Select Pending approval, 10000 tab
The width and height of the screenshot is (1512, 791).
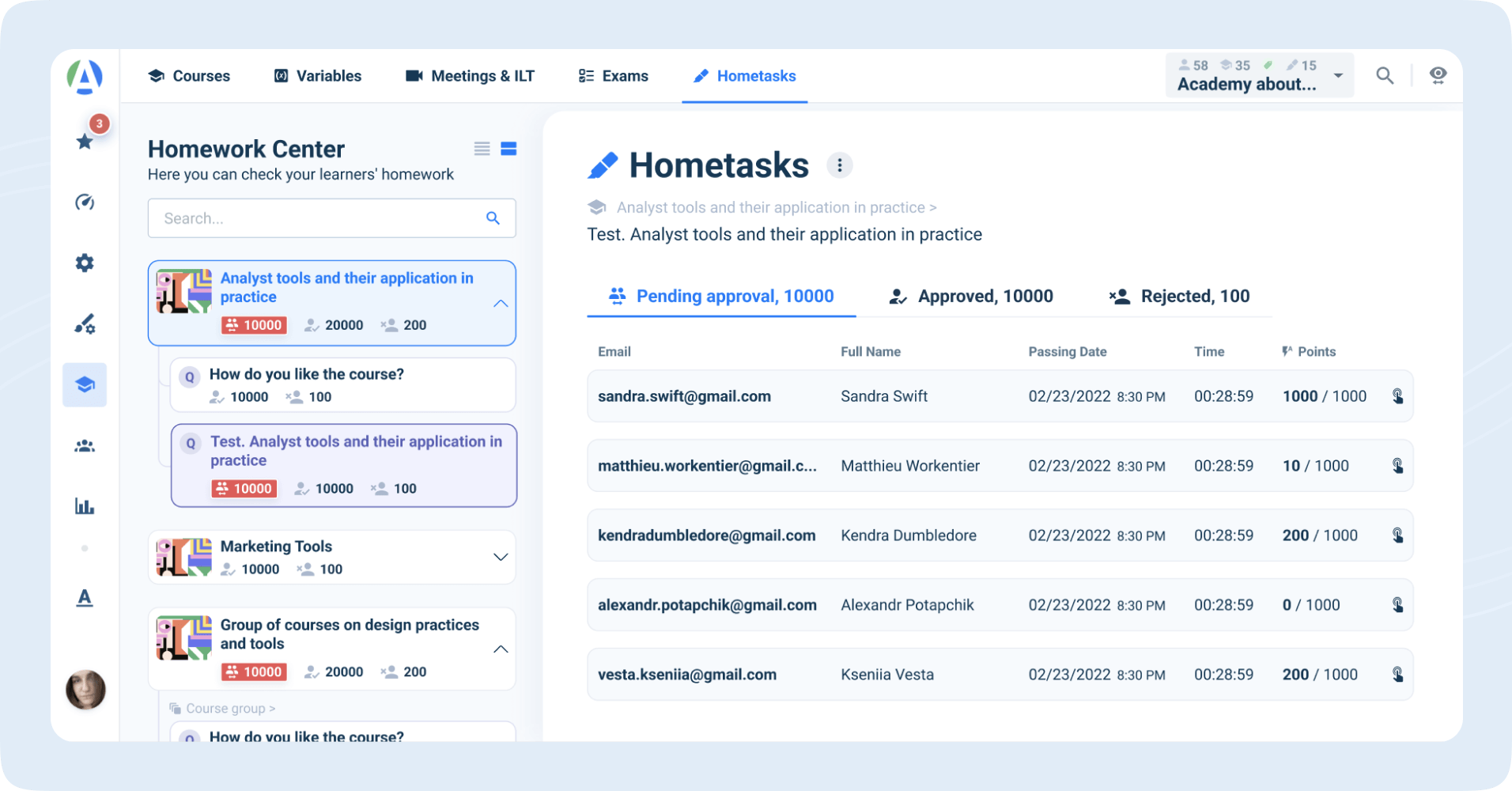tap(721, 296)
